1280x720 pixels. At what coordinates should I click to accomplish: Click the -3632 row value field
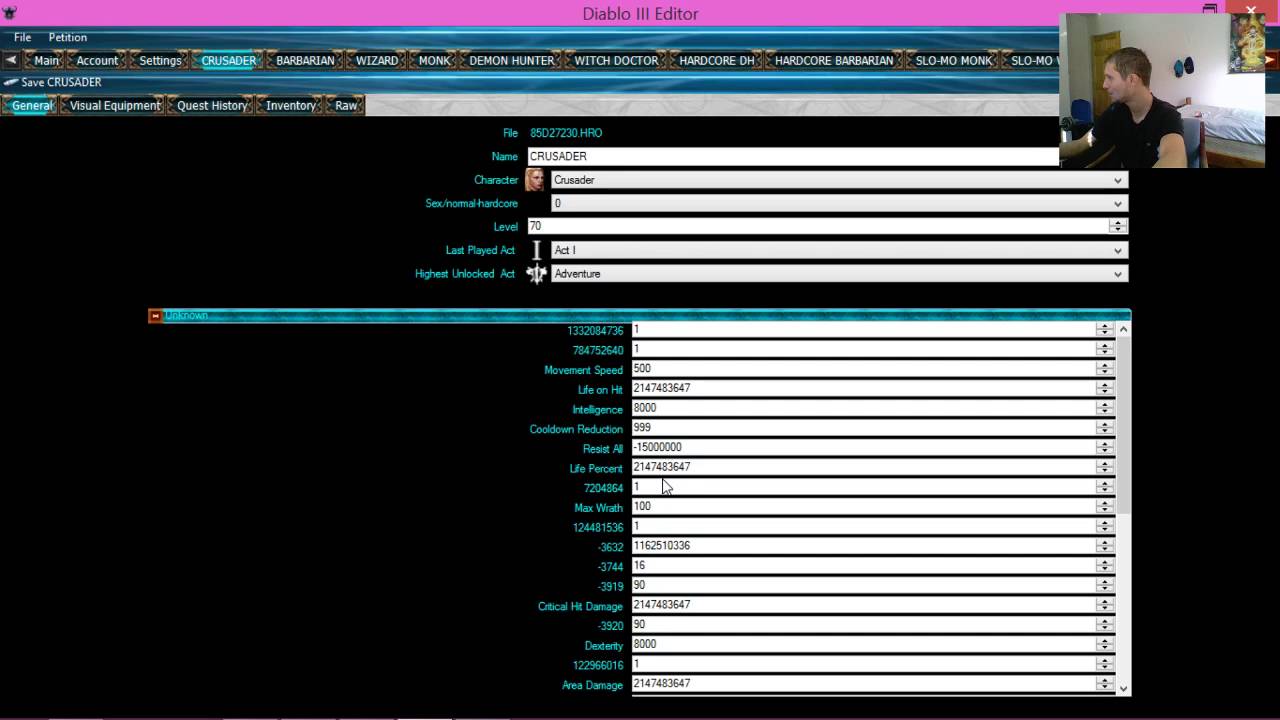[x=863, y=546]
